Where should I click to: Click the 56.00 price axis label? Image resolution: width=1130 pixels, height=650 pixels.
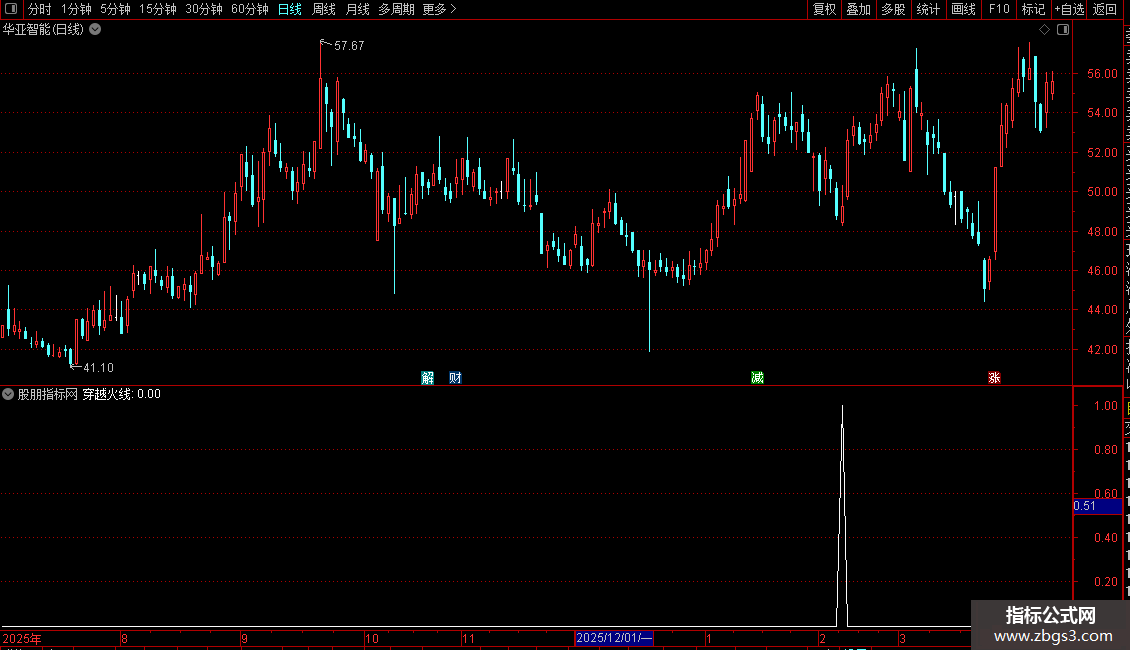(1103, 74)
